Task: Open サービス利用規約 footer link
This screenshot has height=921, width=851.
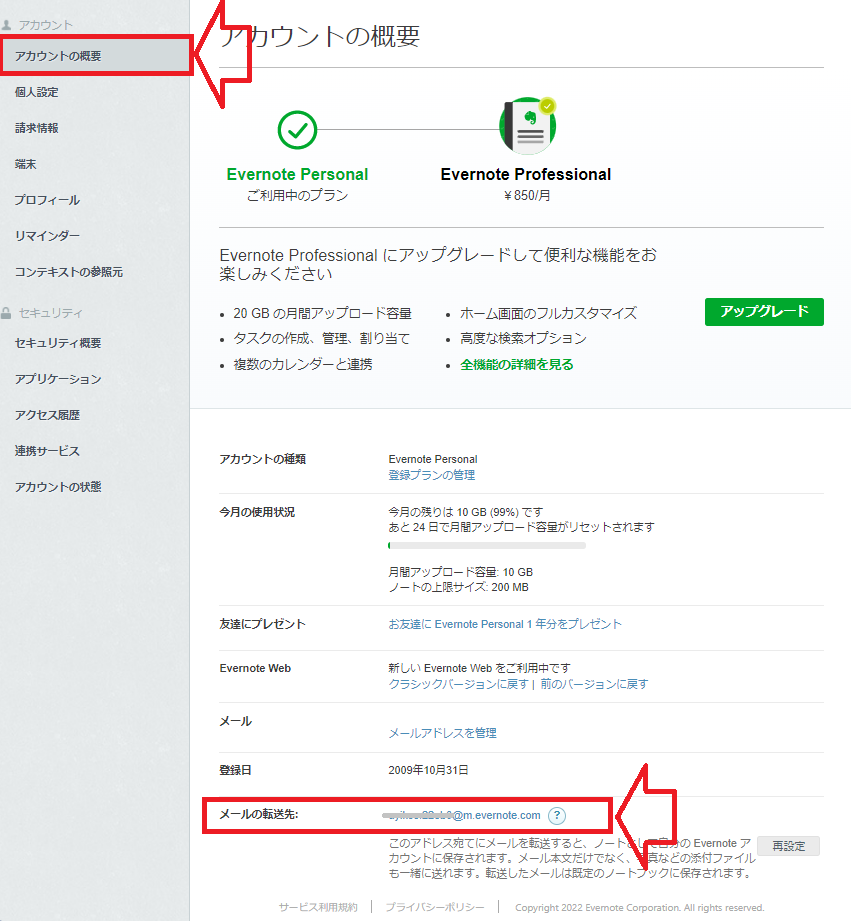Action: point(318,907)
